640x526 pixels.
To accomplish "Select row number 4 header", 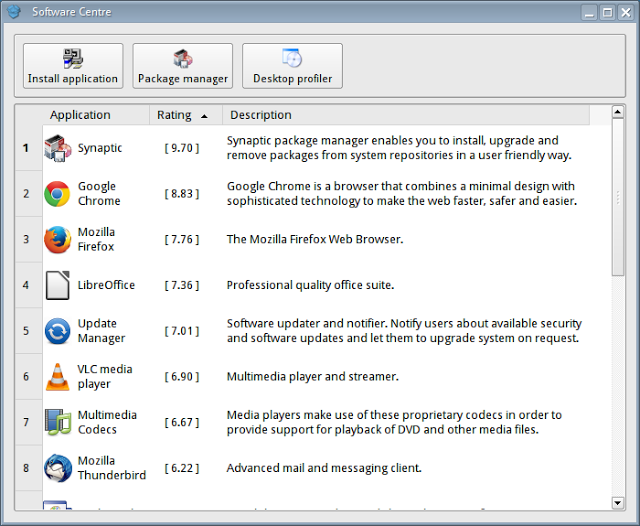I will 29,285.
